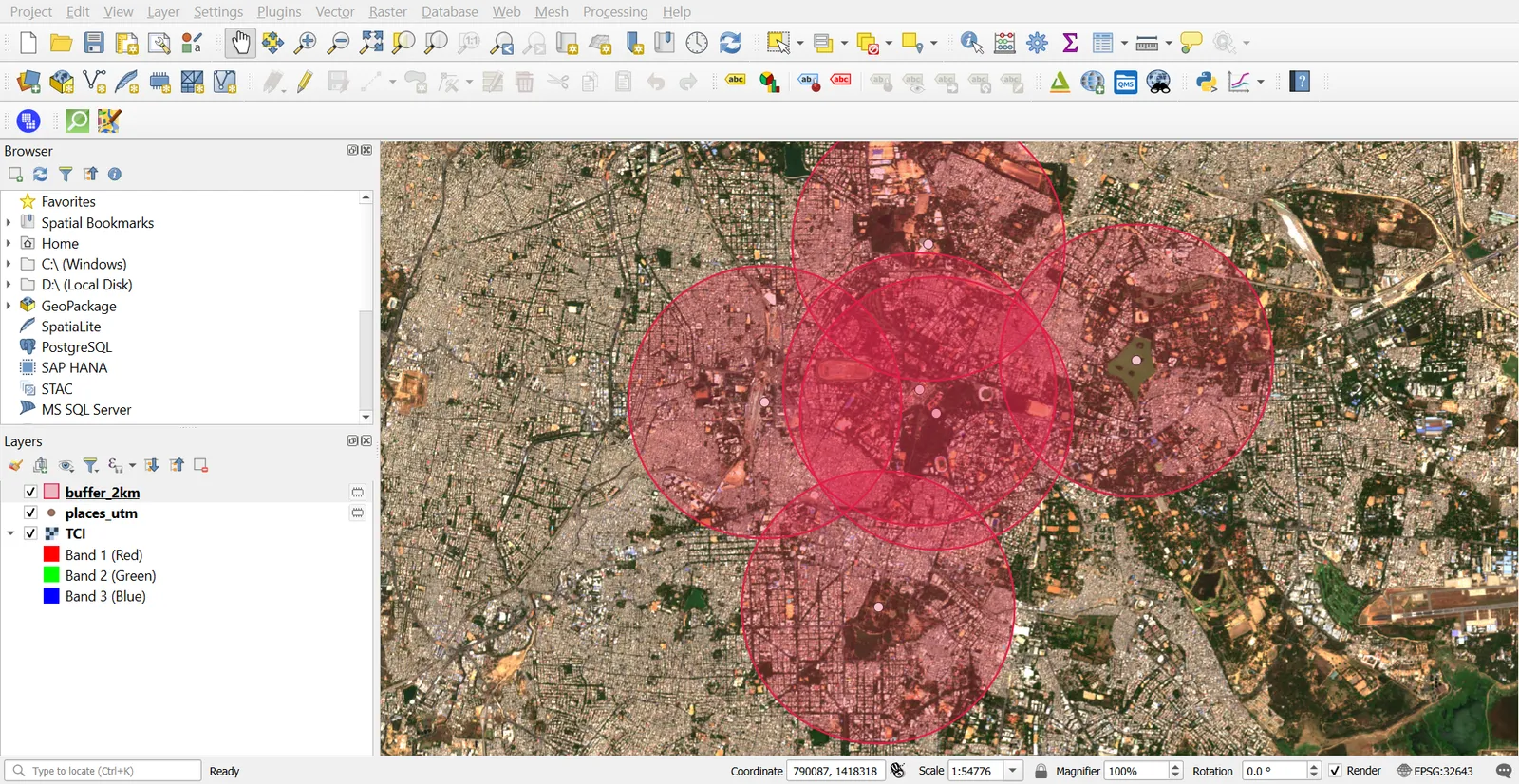Select the PostgreSQL entry in Browser
The image size is (1519, 784).
pos(76,347)
